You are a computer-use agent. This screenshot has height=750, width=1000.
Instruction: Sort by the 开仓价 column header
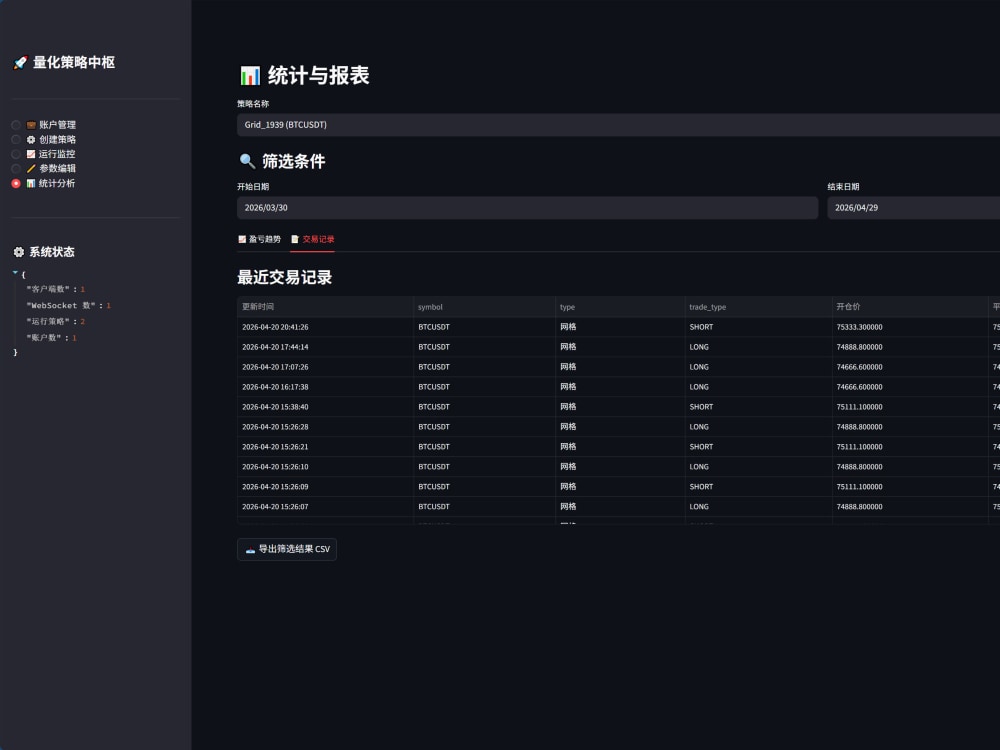coord(910,307)
